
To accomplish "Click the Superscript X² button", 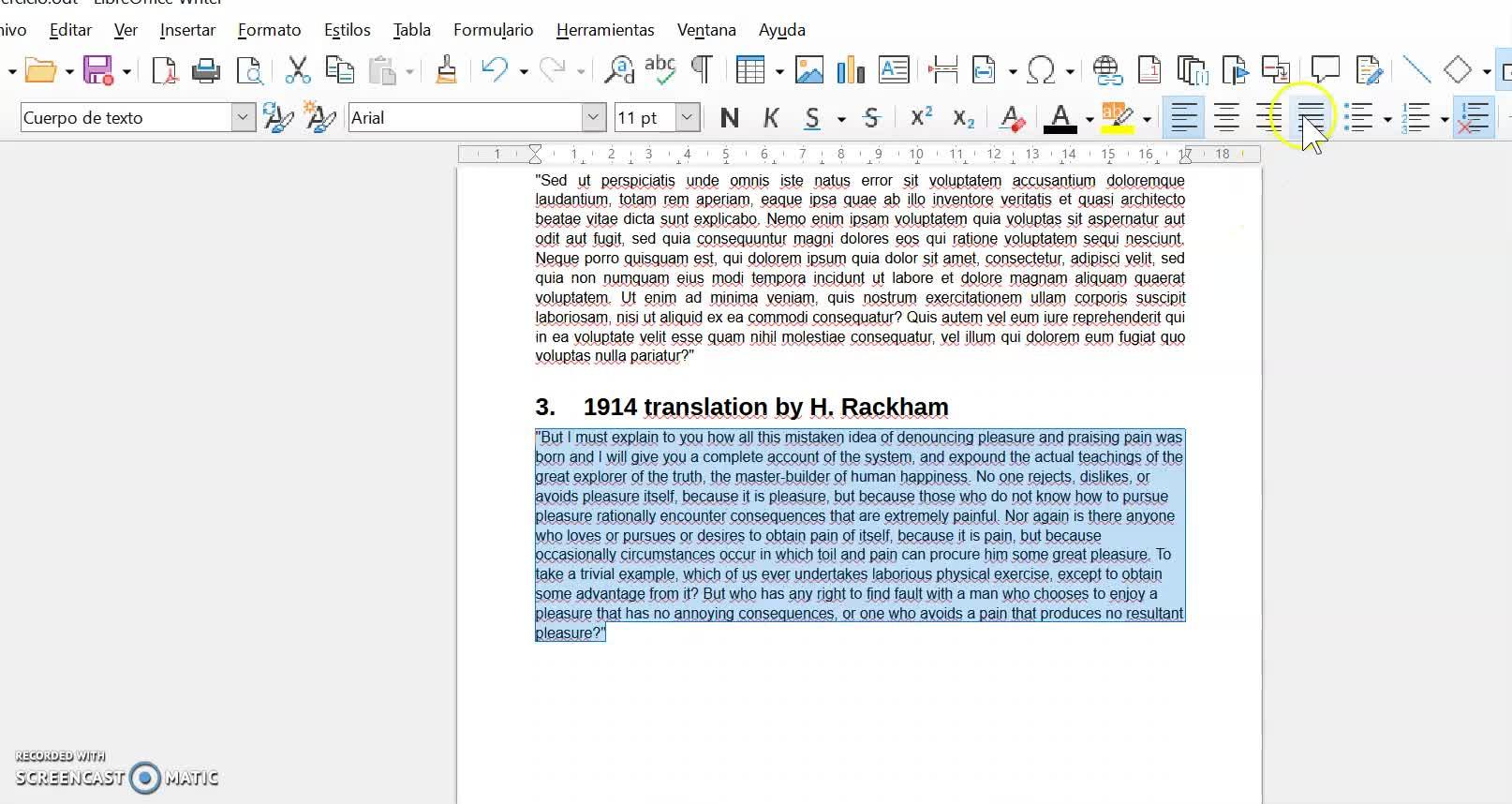I will 921,118.
